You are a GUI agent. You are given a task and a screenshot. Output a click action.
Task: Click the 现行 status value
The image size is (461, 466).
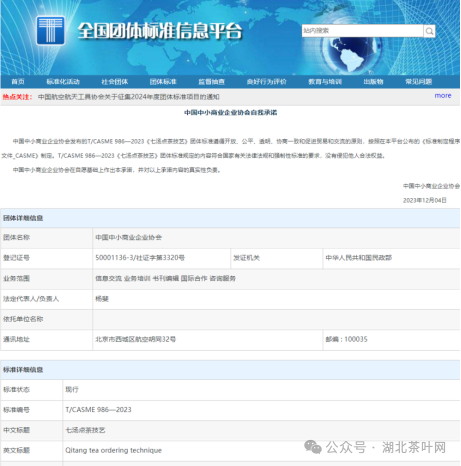click(72, 390)
